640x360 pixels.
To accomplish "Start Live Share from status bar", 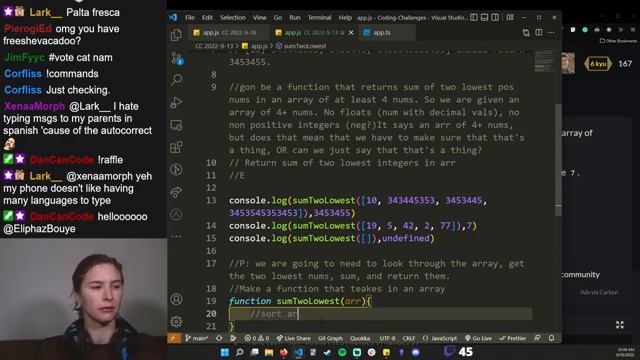I will pyautogui.click(x=293, y=338).
